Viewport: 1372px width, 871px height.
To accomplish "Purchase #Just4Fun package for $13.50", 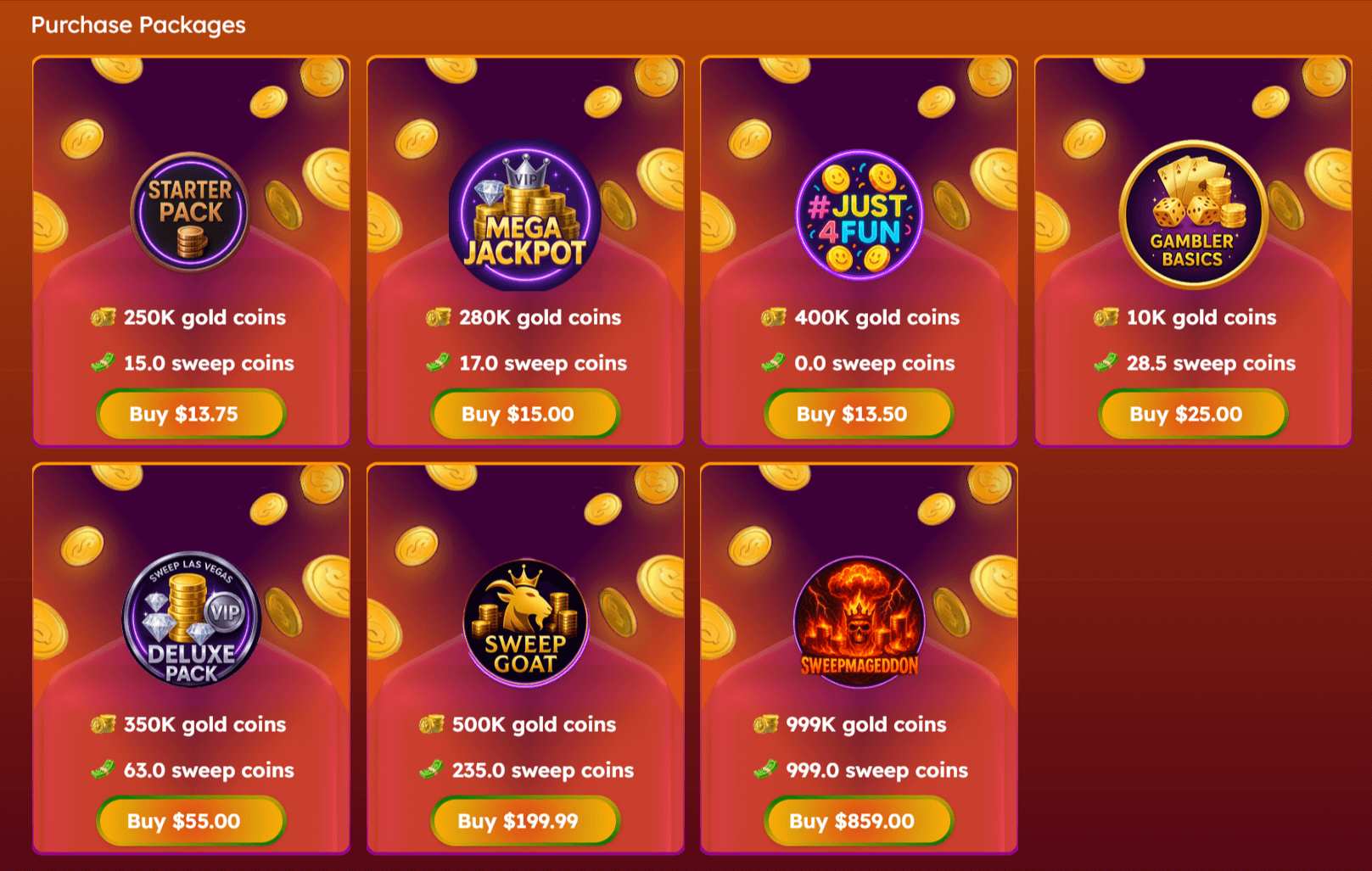I will [860, 414].
